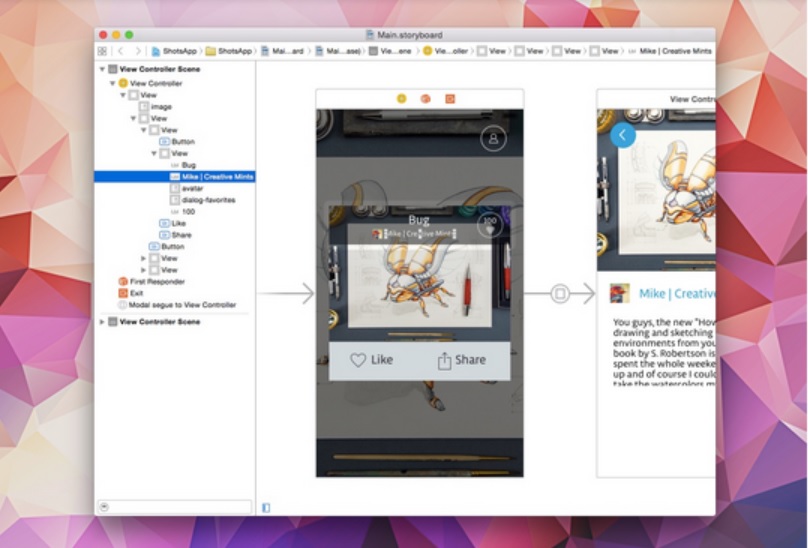Click the modal segue circle icon

(x=560, y=294)
